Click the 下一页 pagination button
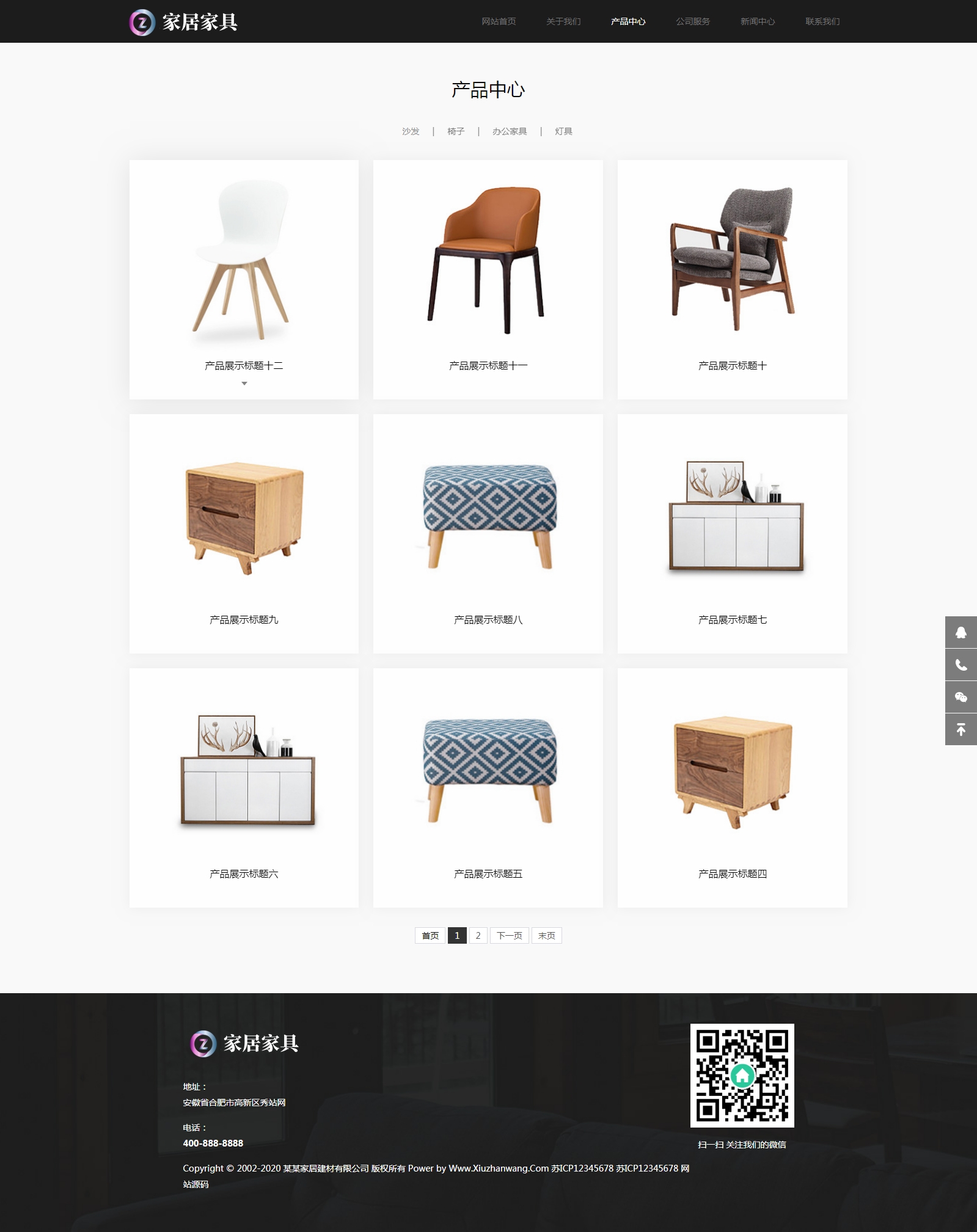 point(510,936)
